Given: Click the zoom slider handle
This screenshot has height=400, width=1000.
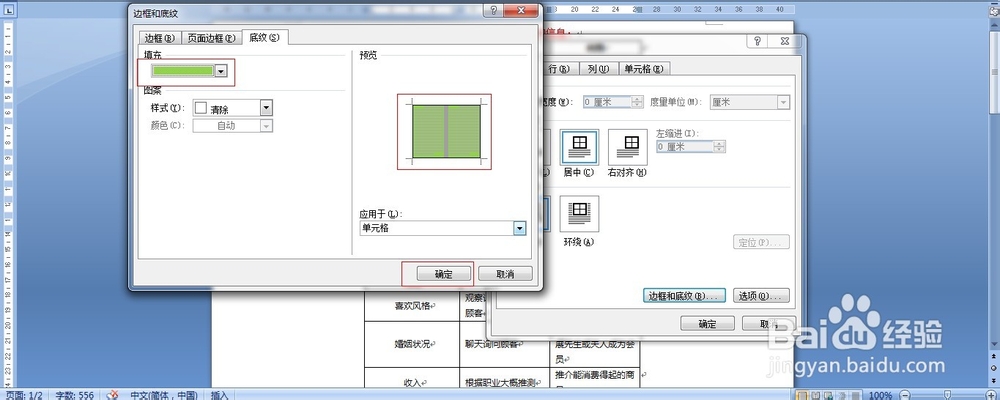Looking at the screenshot, I should coord(948,396).
